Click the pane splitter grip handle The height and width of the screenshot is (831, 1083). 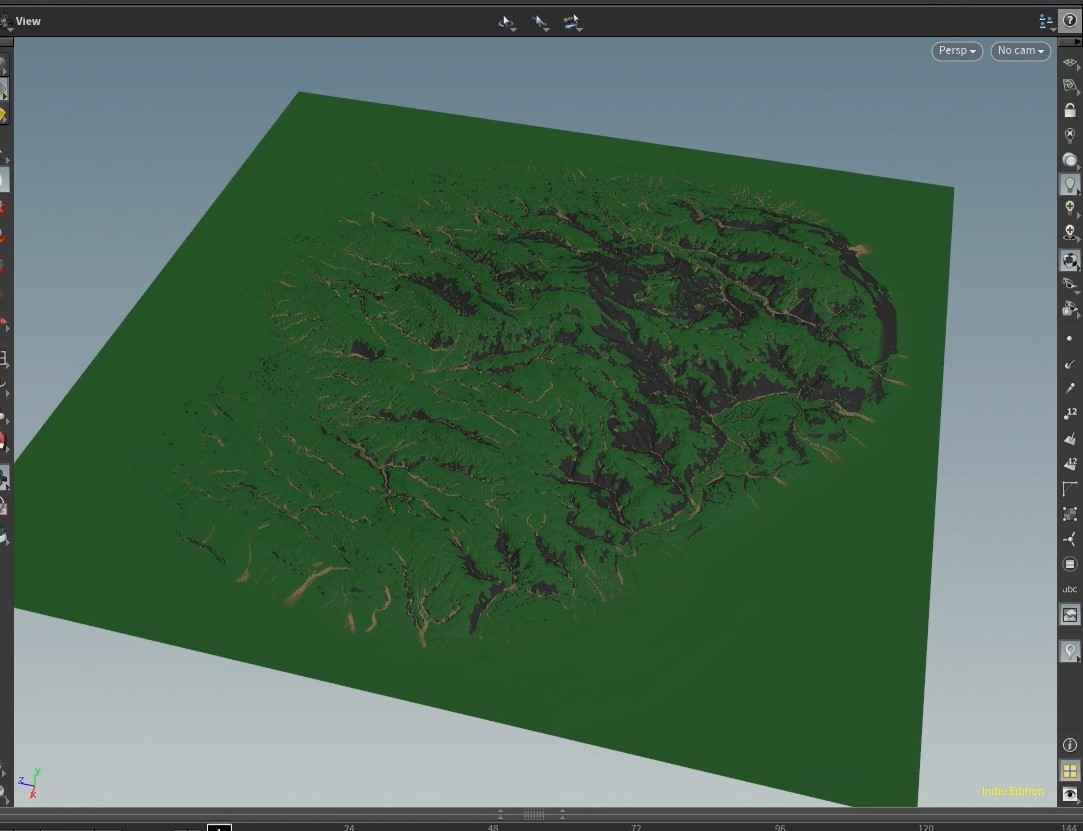[x=533, y=814]
